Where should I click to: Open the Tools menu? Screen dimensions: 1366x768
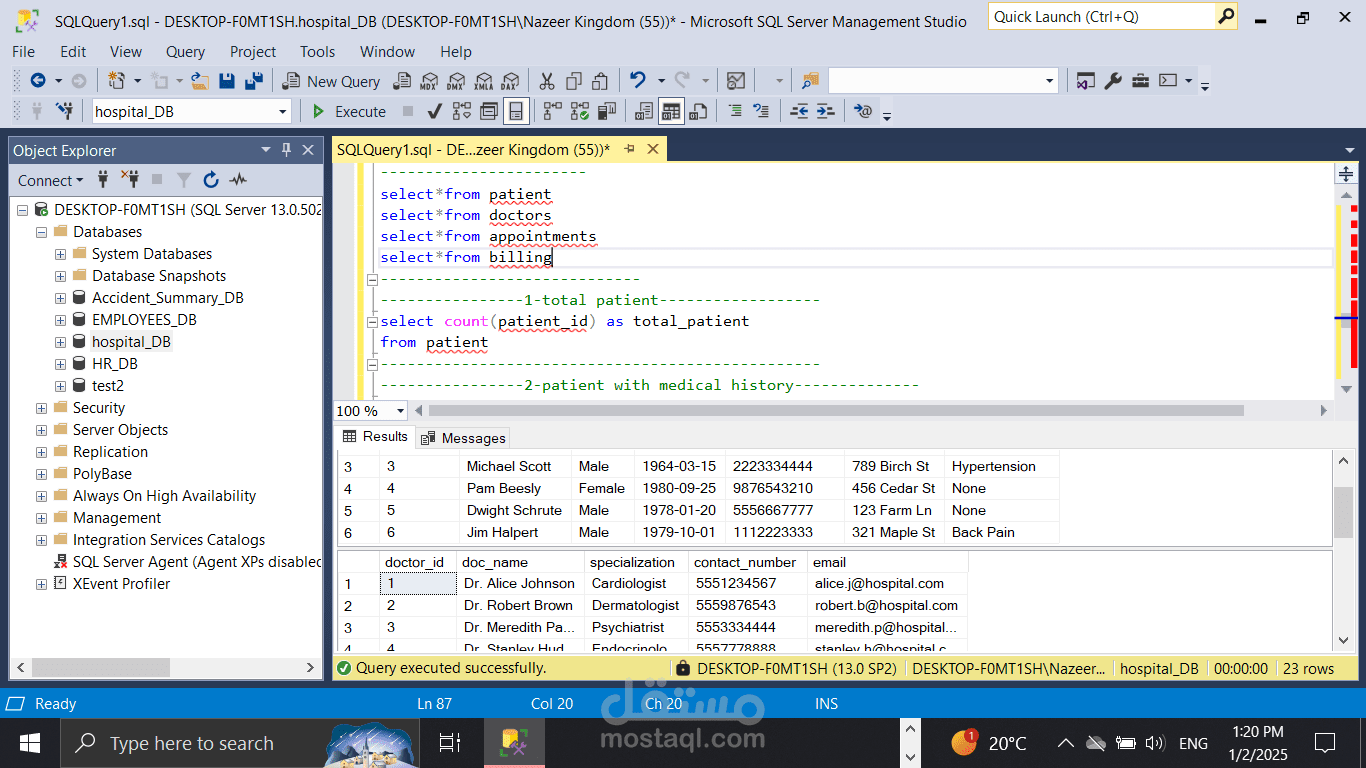[x=317, y=52]
